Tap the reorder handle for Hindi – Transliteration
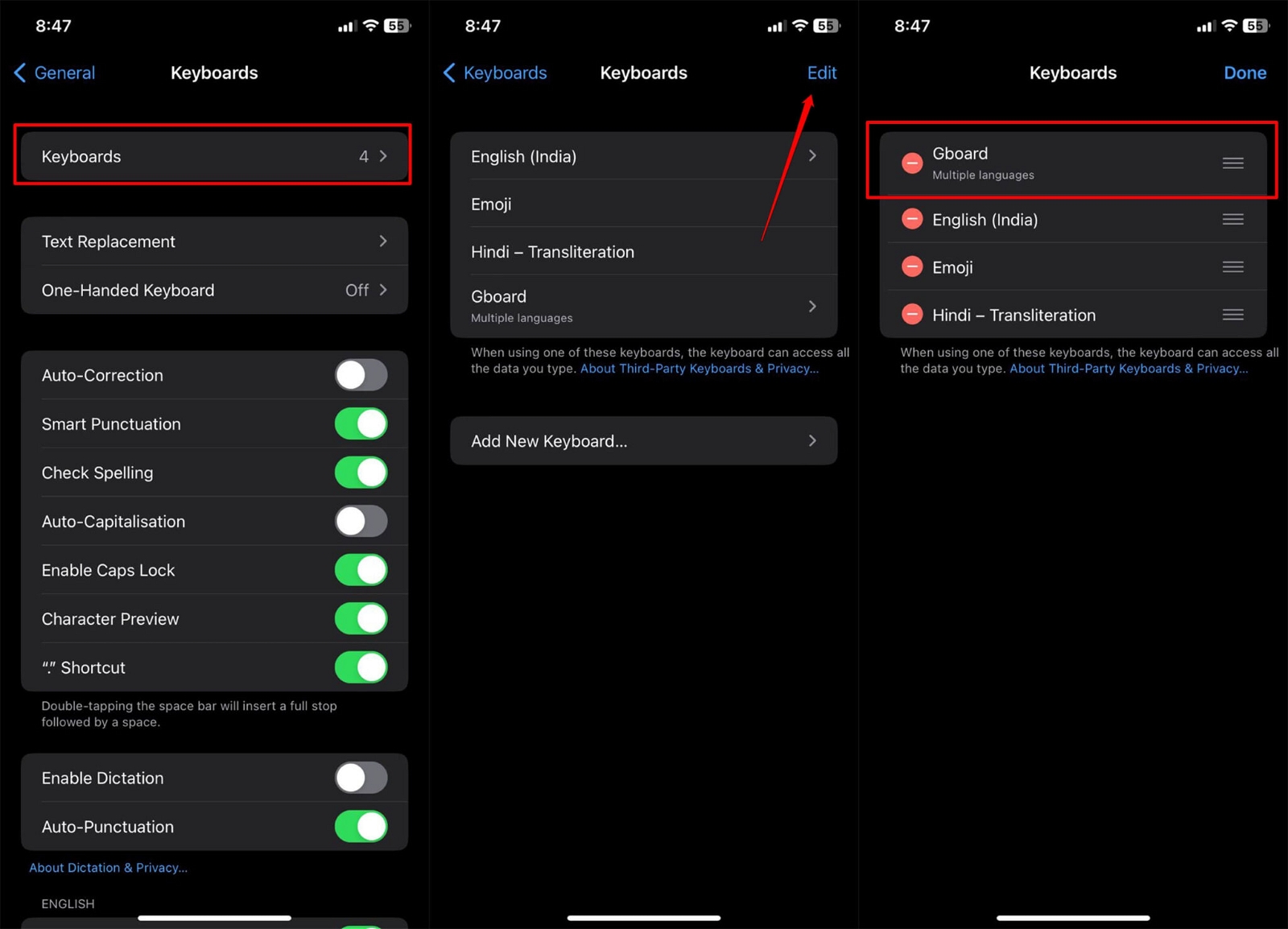This screenshot has width=1288, height=929. pos(1232,314)
